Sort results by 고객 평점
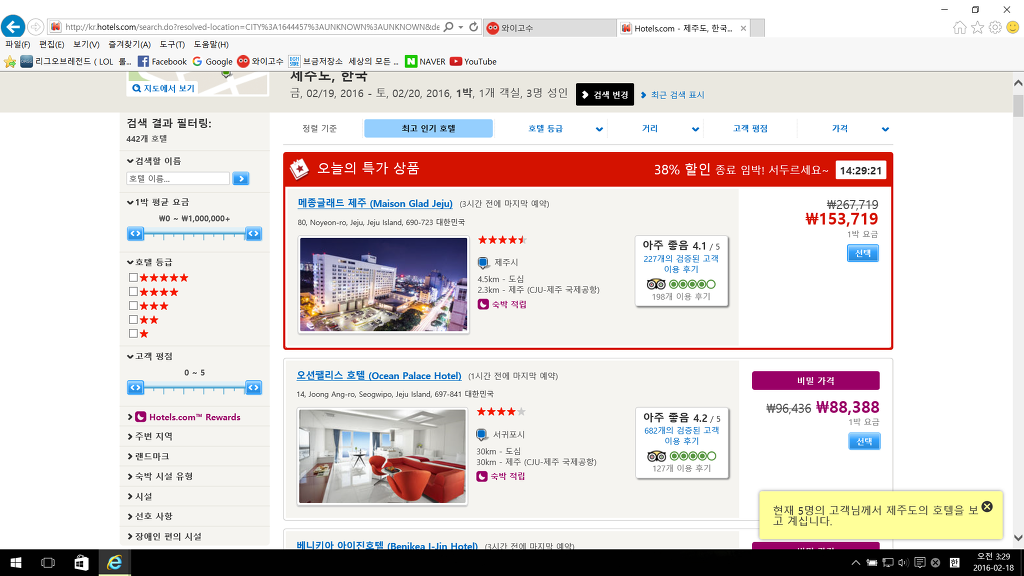1024x576 pixels. 750,129
